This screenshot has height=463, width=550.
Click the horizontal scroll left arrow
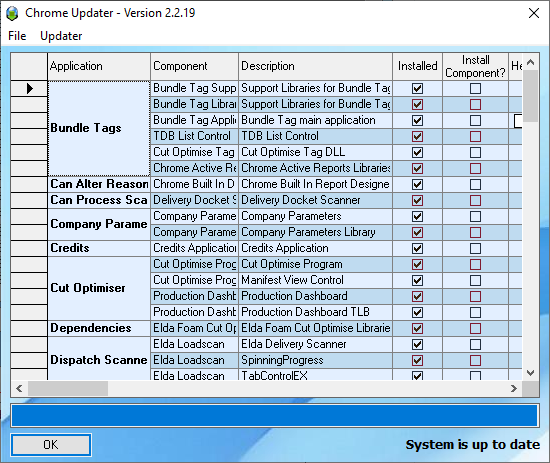(x=20, y=388)
